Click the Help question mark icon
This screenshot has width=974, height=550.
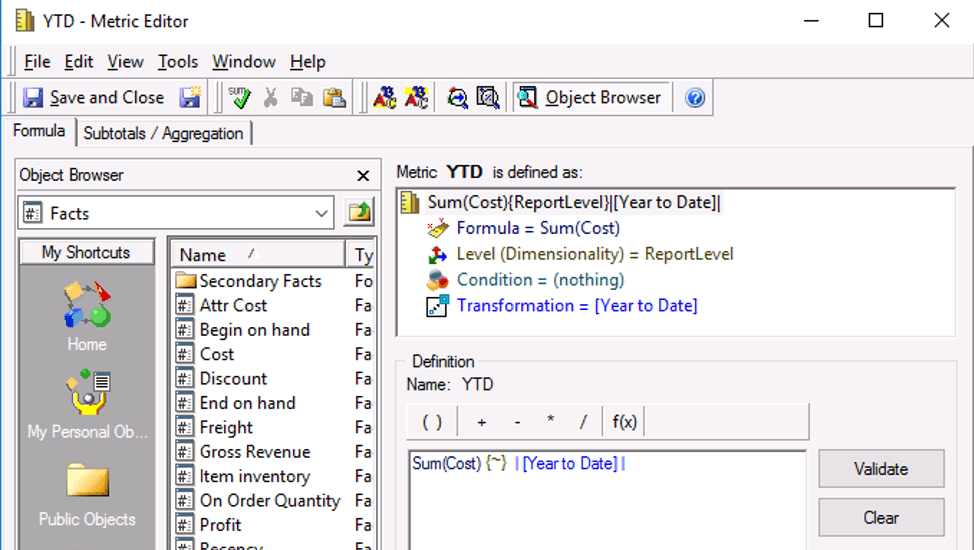click(x=695, y=97)
